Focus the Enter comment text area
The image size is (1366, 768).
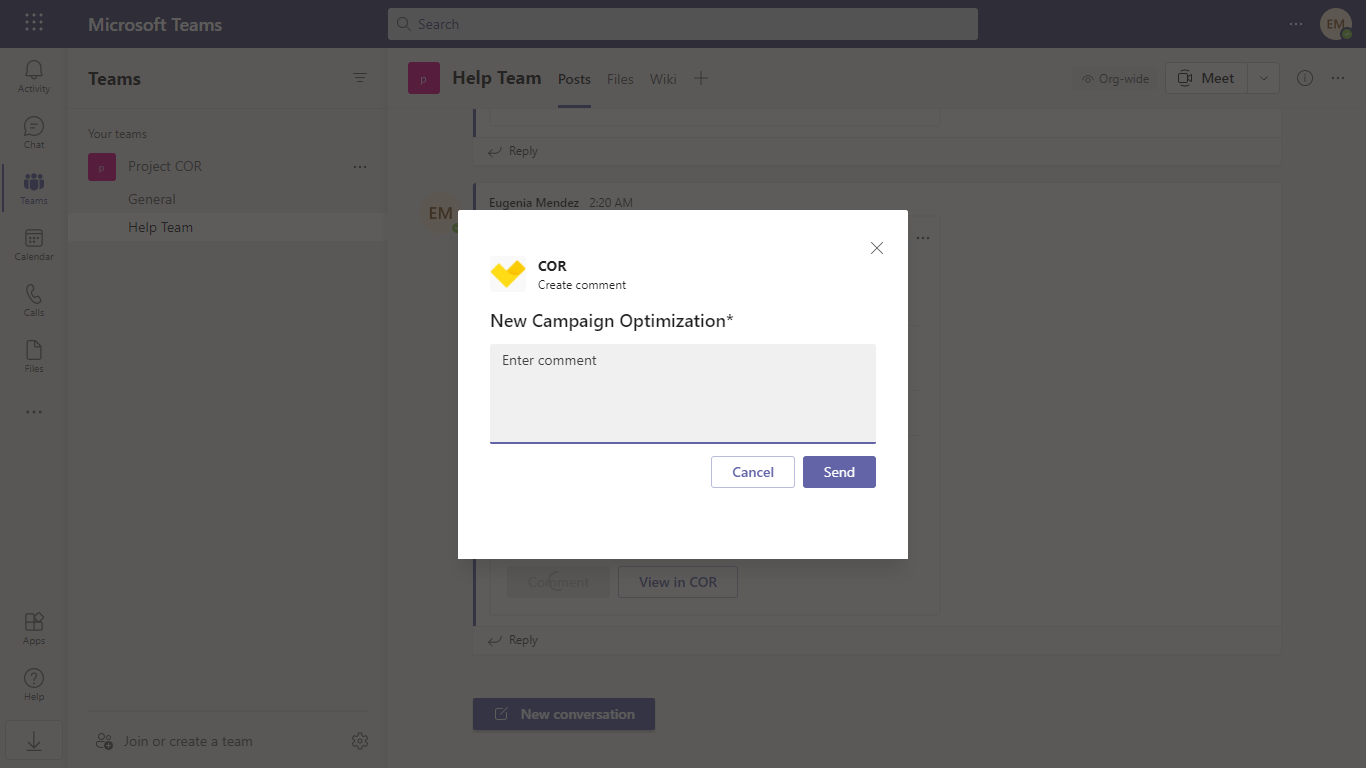coord(683,393)
